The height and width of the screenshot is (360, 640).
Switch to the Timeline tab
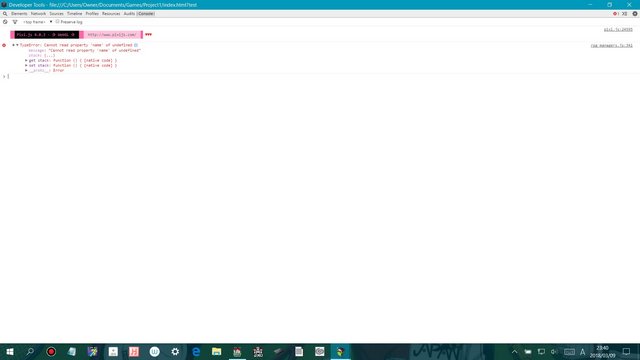pyautogui.click(x=75, y=13)
